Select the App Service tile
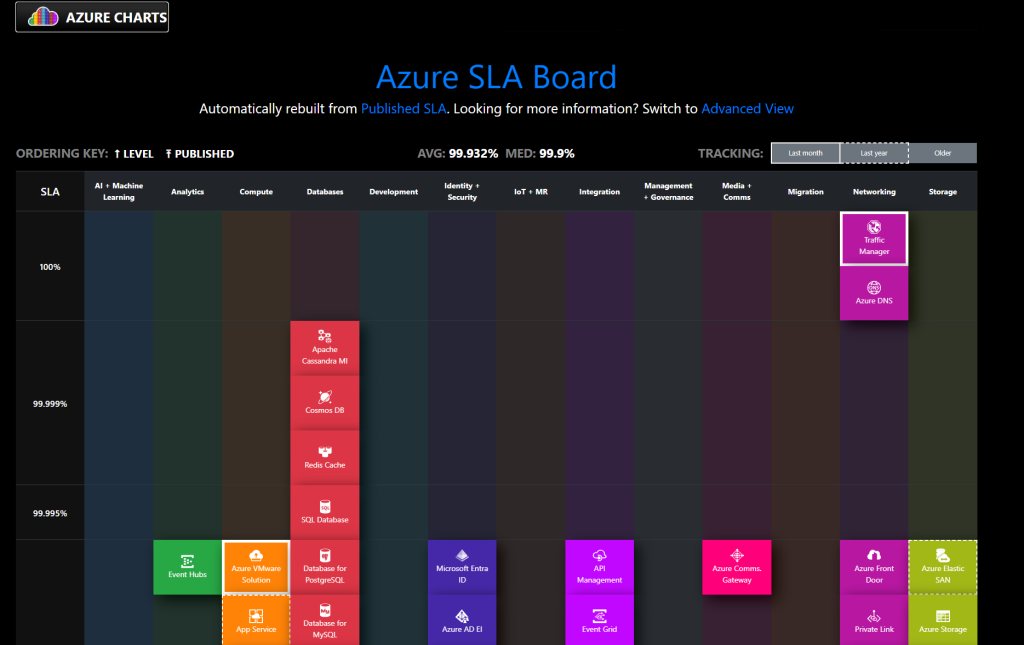Screen dimensions: 1024x645 (x=256, y=620)
